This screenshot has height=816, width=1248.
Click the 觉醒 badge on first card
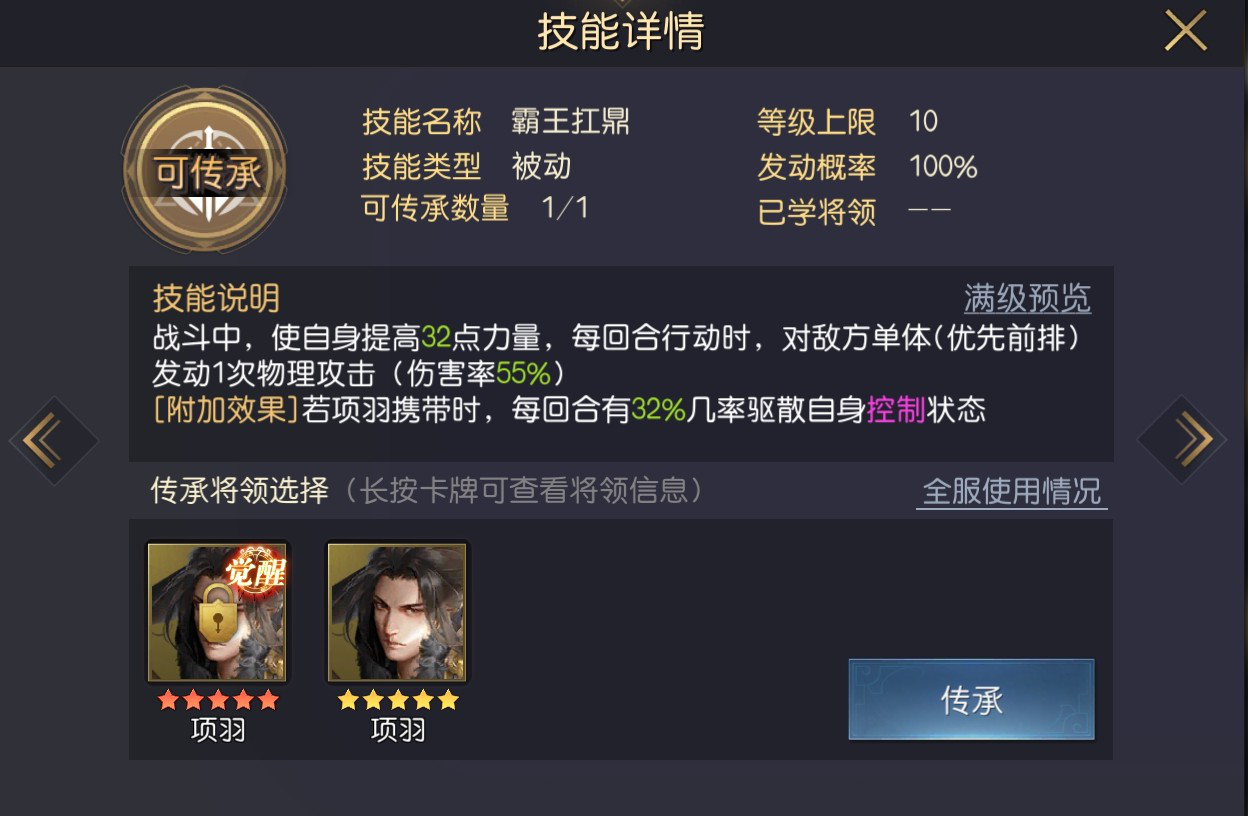(256, 572)
